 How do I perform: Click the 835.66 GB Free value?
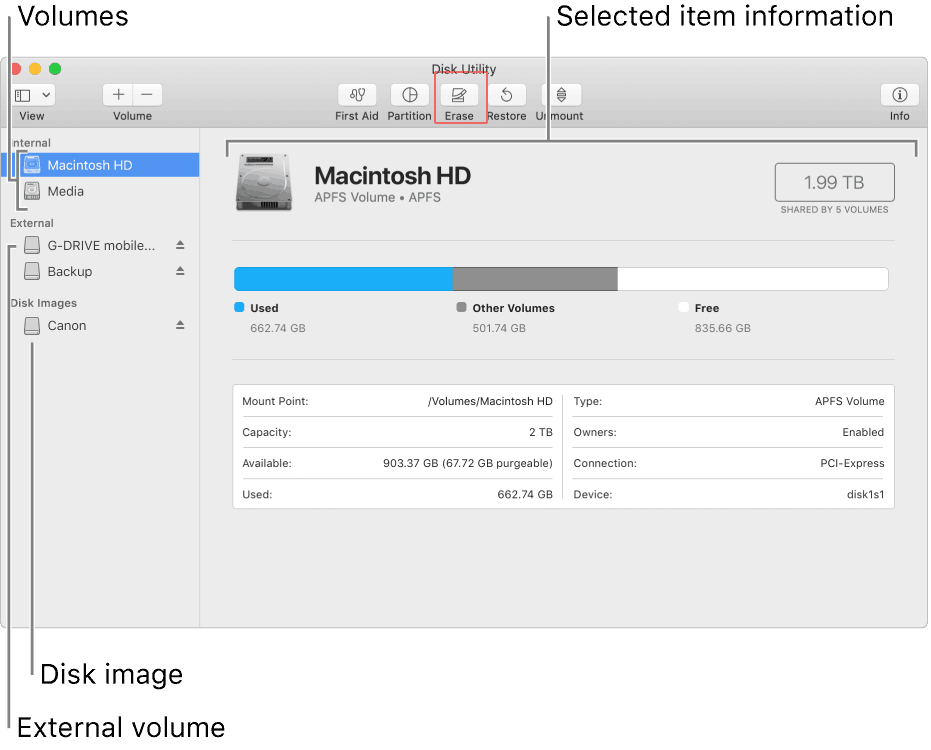point(723,328)
